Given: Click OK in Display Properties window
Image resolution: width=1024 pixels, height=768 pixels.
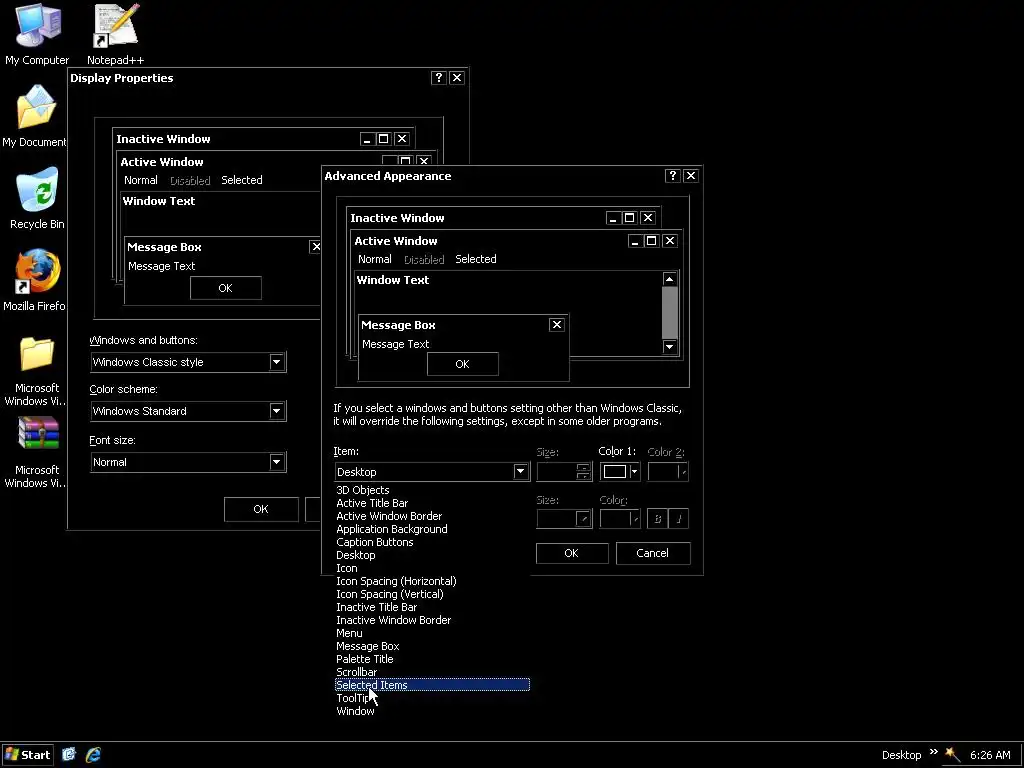Looking at the screenshot, I should click(x=261, y=509).
